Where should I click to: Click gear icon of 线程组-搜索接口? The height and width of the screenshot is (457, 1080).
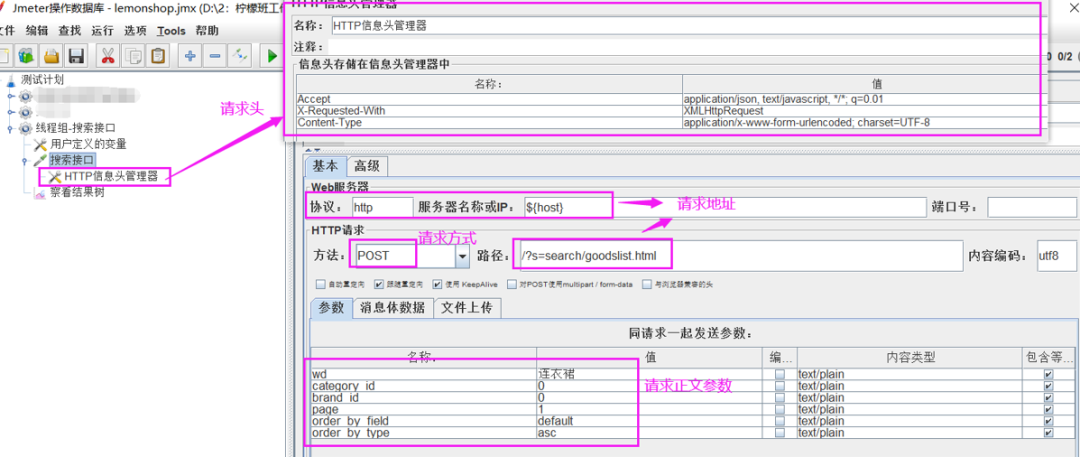[25, 129]
